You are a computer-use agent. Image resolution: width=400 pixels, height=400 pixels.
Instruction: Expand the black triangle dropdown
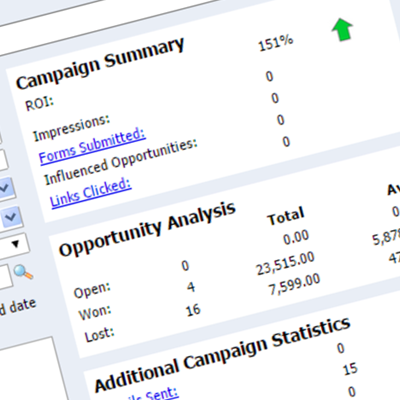click(x=15, y=244)
